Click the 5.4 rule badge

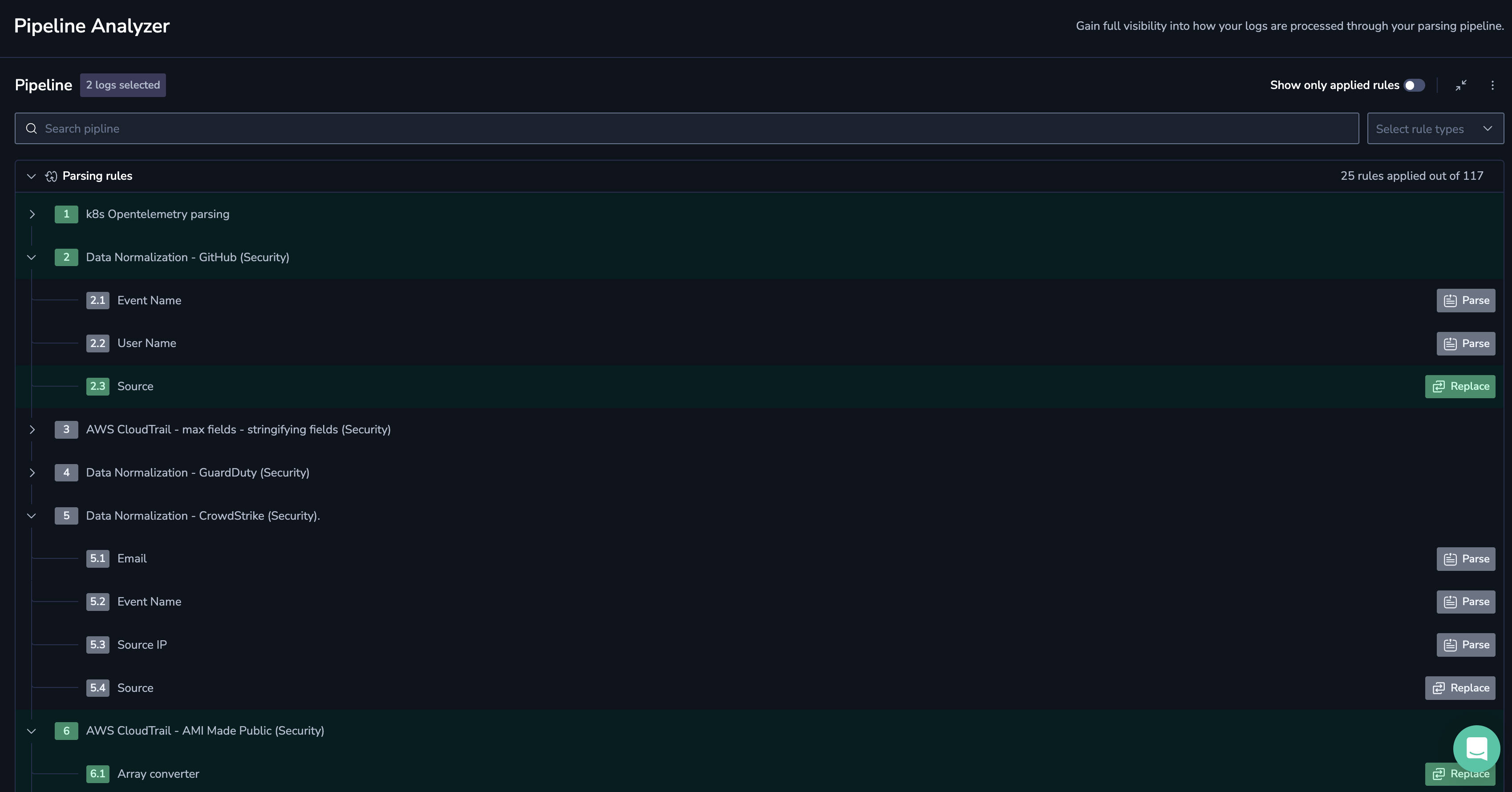pos(97,688)
